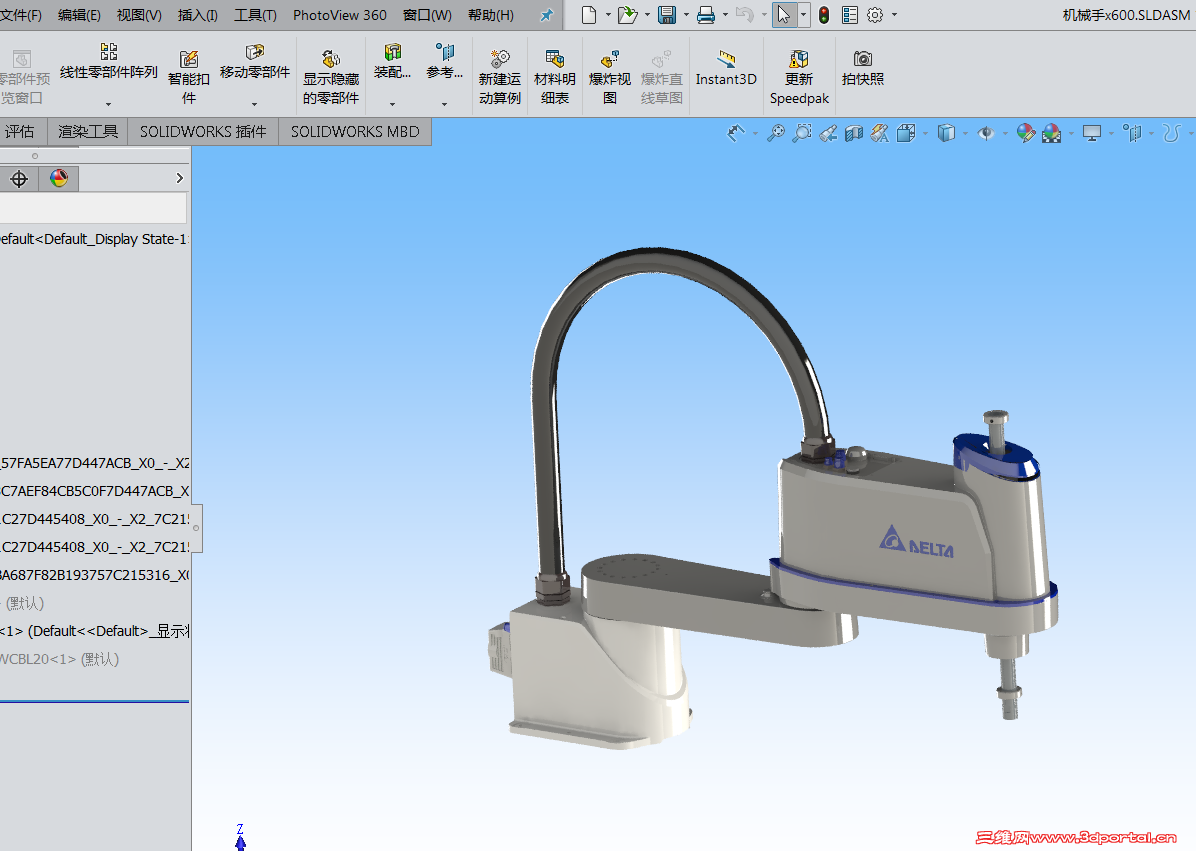Click the Previous View icon

828,133
